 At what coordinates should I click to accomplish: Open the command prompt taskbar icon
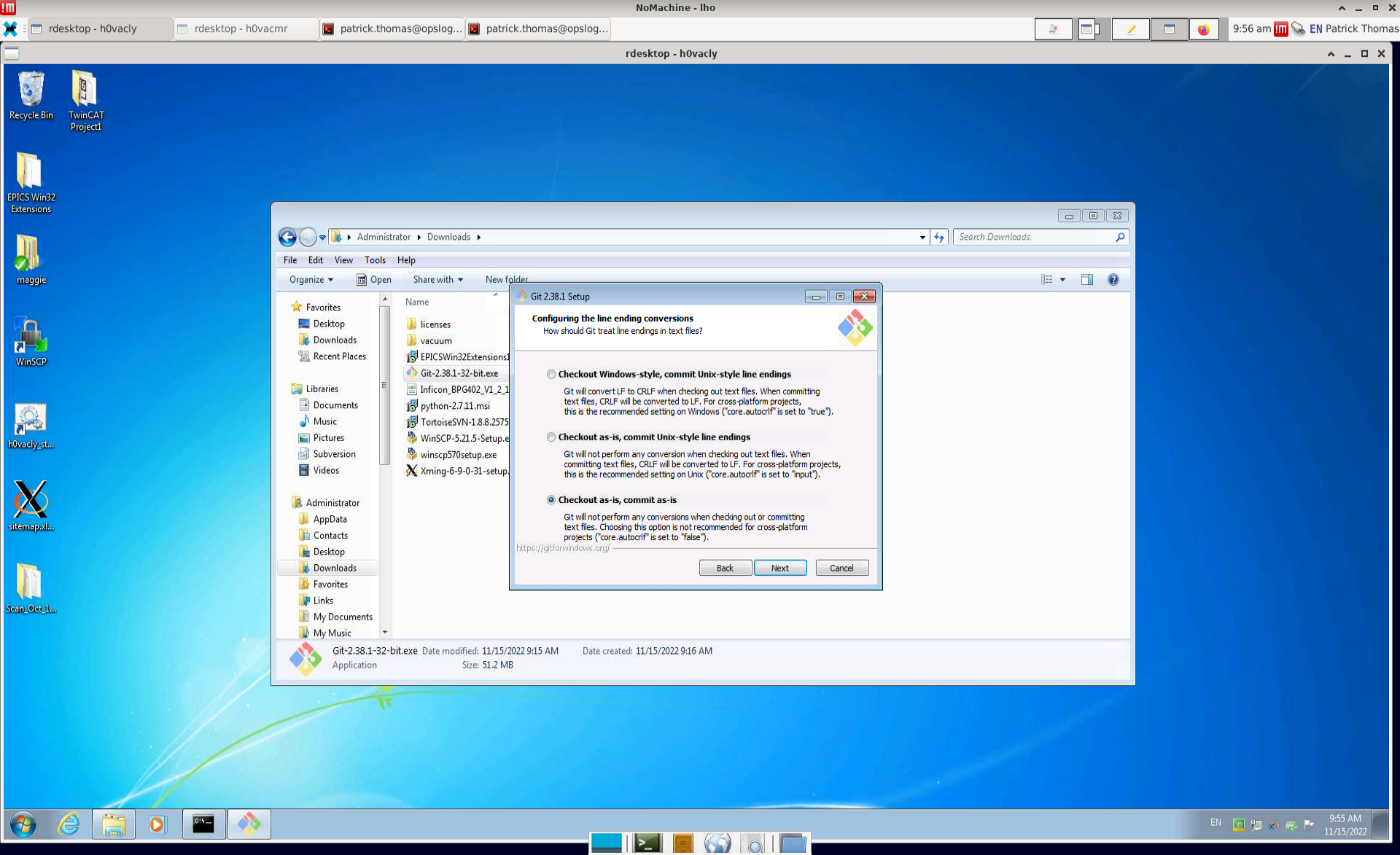pos(203,824)
